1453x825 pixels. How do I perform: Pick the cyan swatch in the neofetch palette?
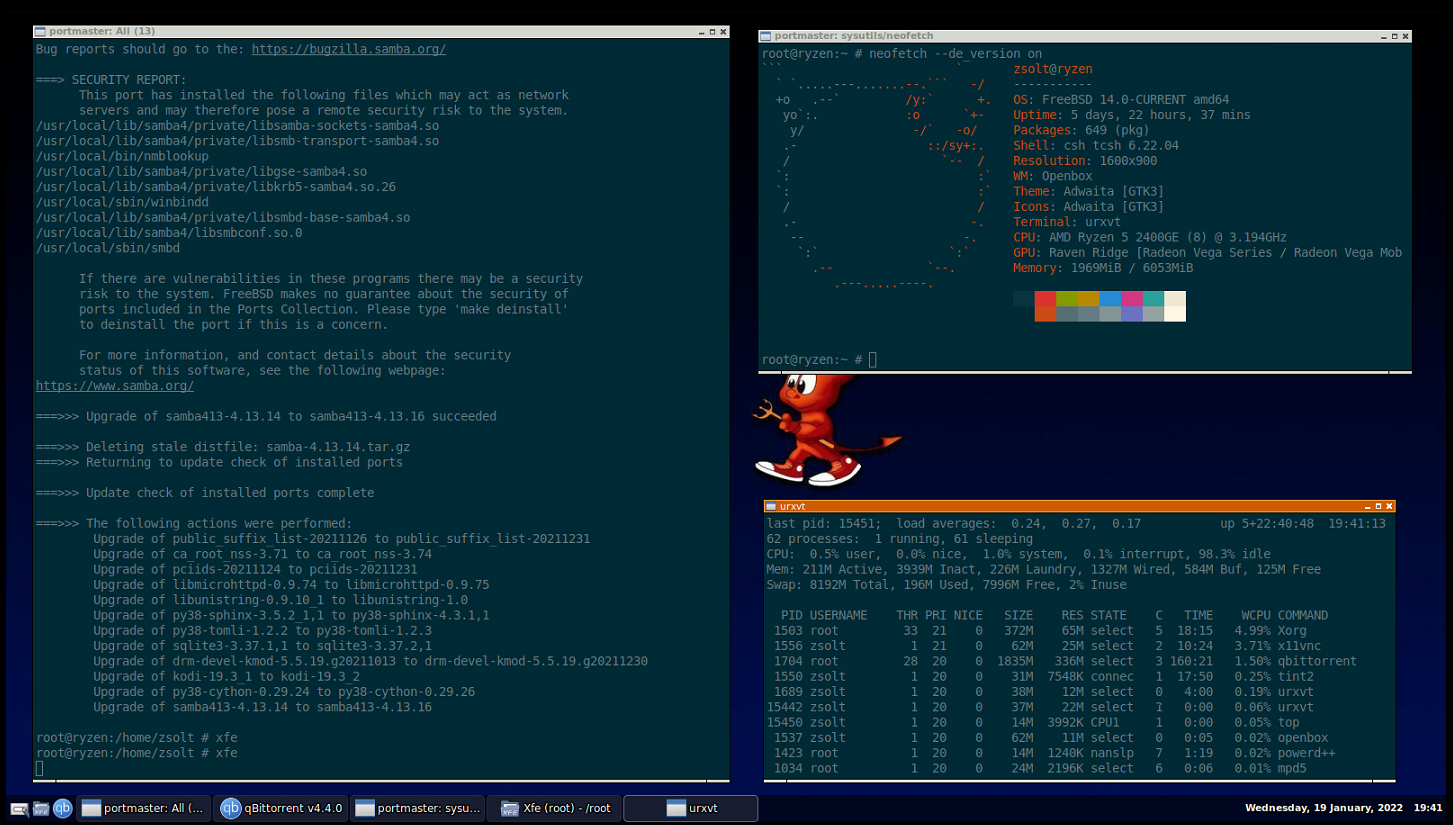tap(1153, 299)
